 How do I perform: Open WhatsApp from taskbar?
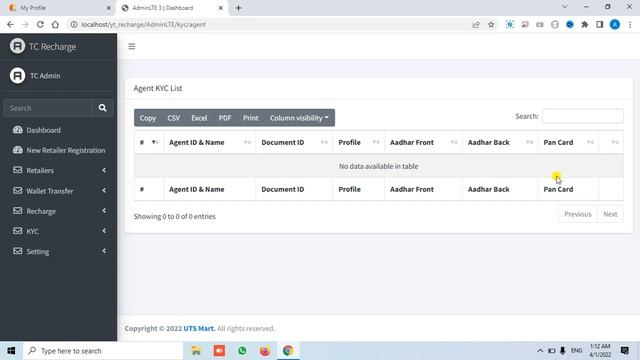click(x=242, y=351)
